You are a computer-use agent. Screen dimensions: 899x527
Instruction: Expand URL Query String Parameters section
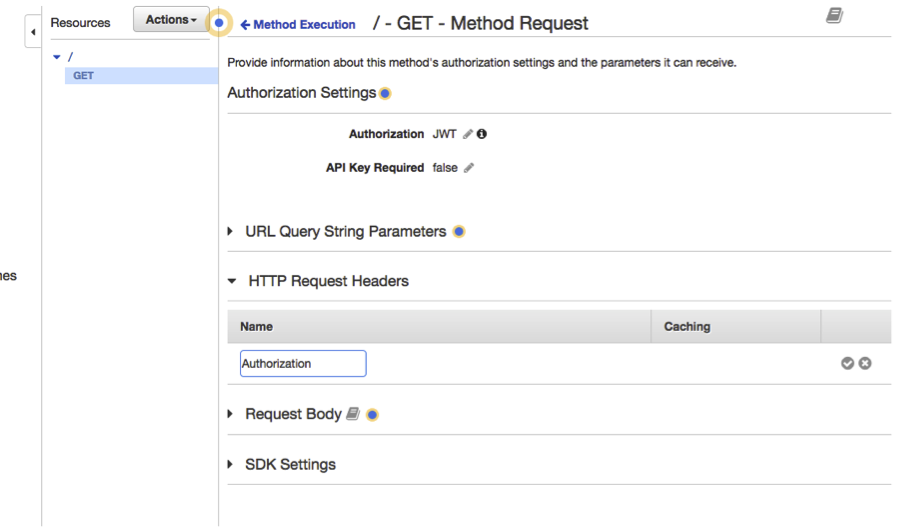click(x=230, y=232)
